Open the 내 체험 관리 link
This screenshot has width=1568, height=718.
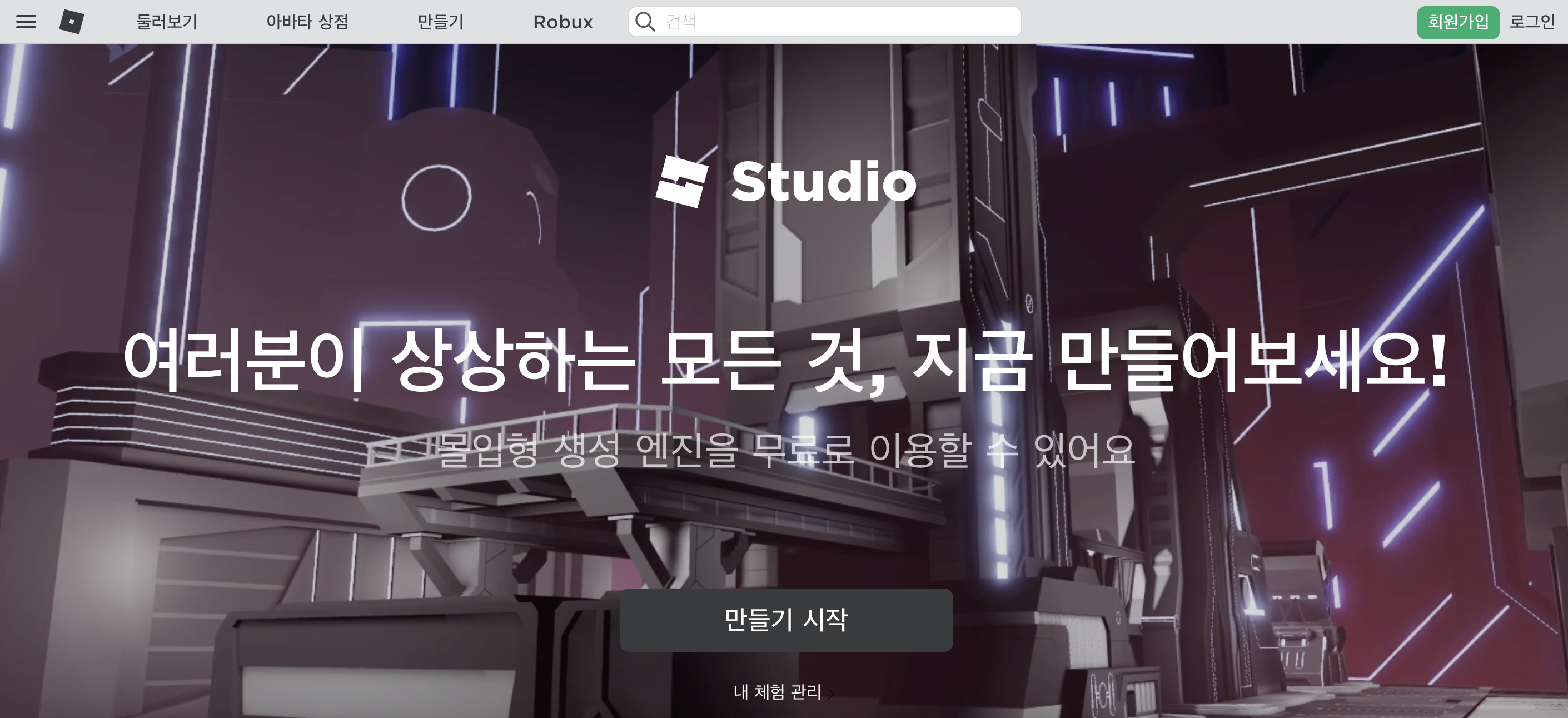point(776,692)
